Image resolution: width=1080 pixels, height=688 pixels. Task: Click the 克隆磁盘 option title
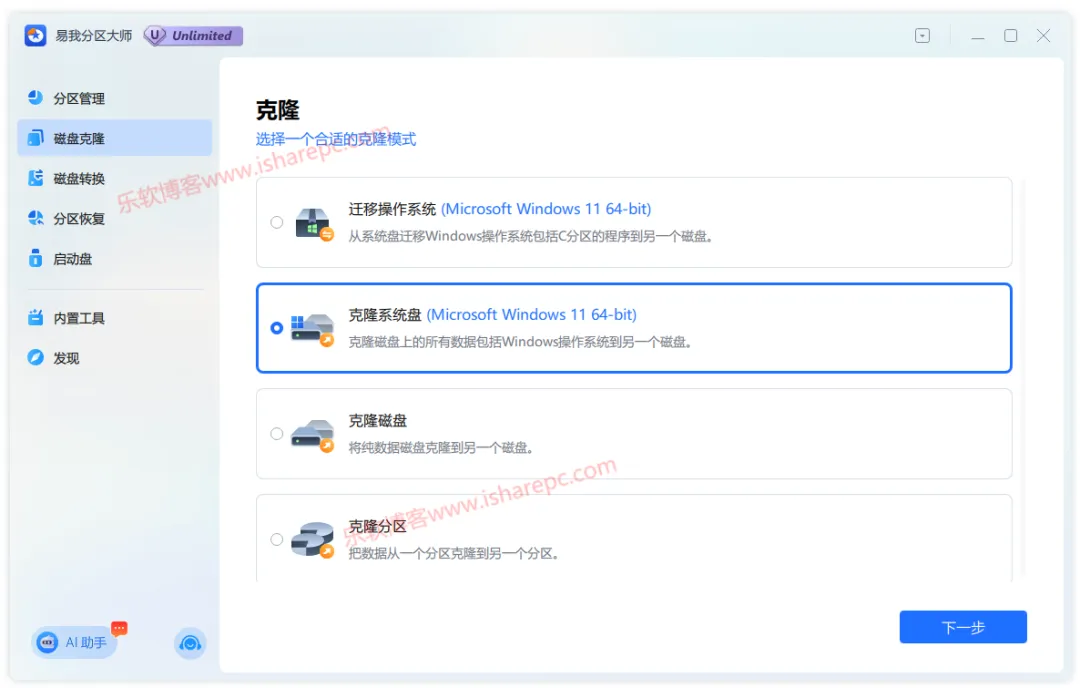[377, 420]
